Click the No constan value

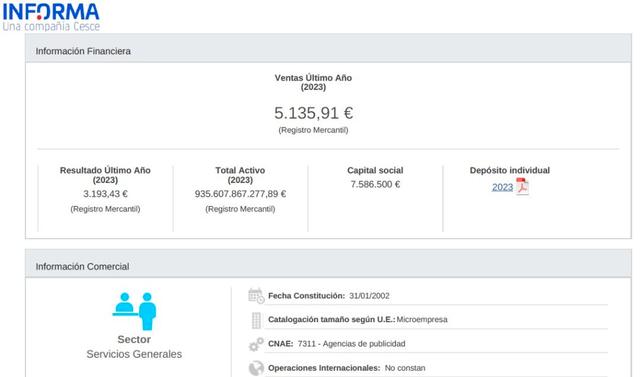pyautogui.click(x=405, y=368)
